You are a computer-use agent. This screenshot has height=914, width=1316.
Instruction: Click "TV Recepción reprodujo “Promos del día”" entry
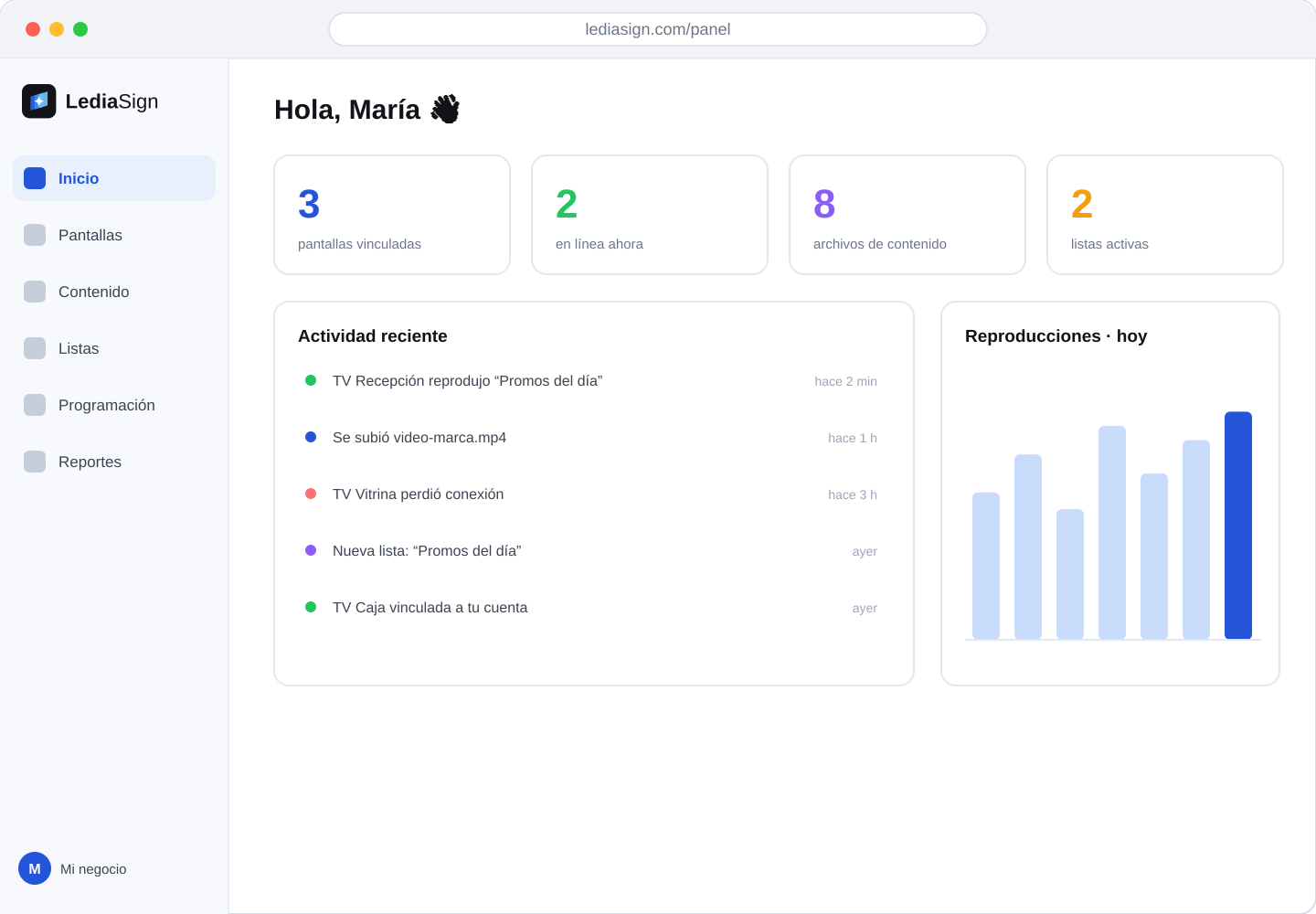coord(467,381)
